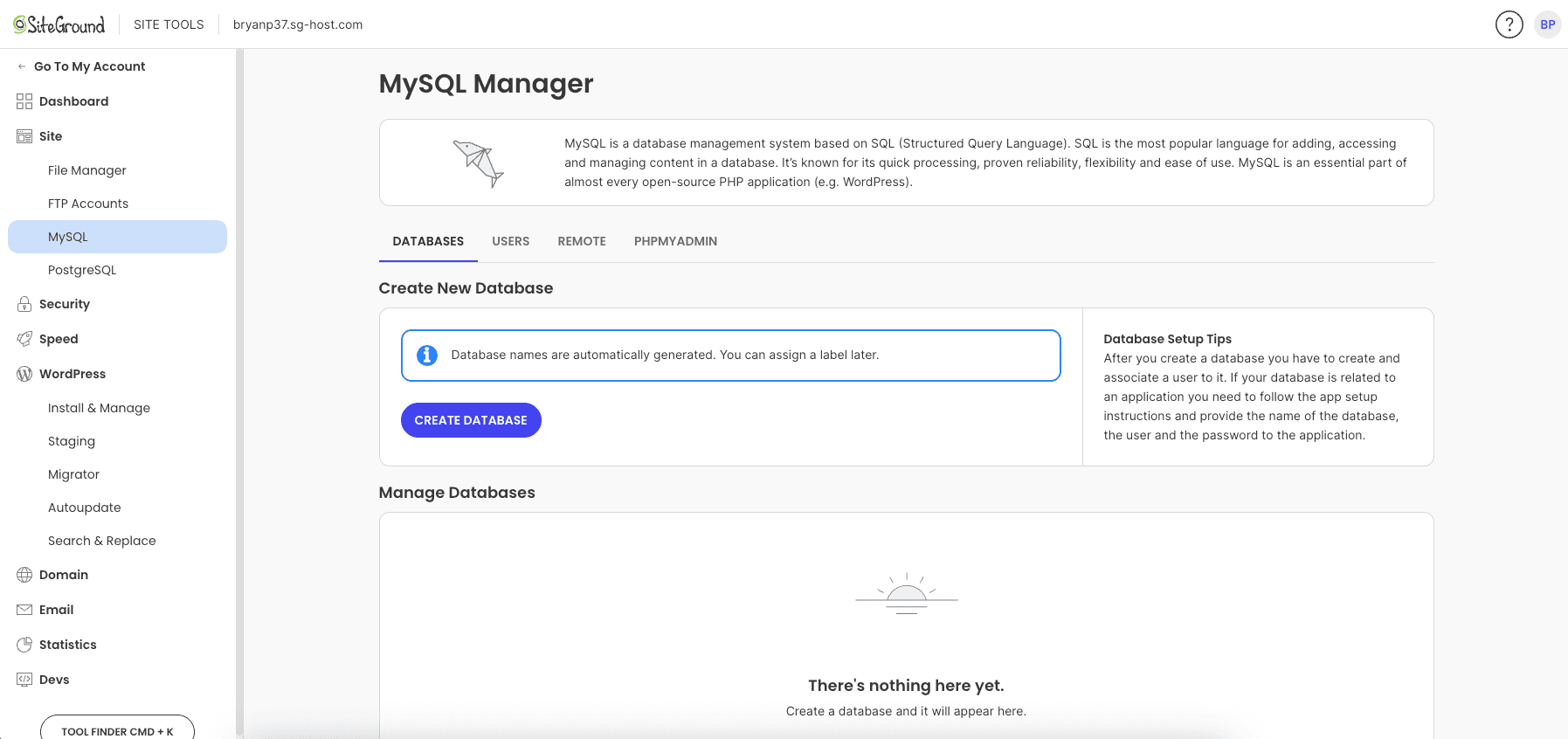Screen dimensions: 1568x739
Task: Open the help question mark icon
Action: point(1509,24)
